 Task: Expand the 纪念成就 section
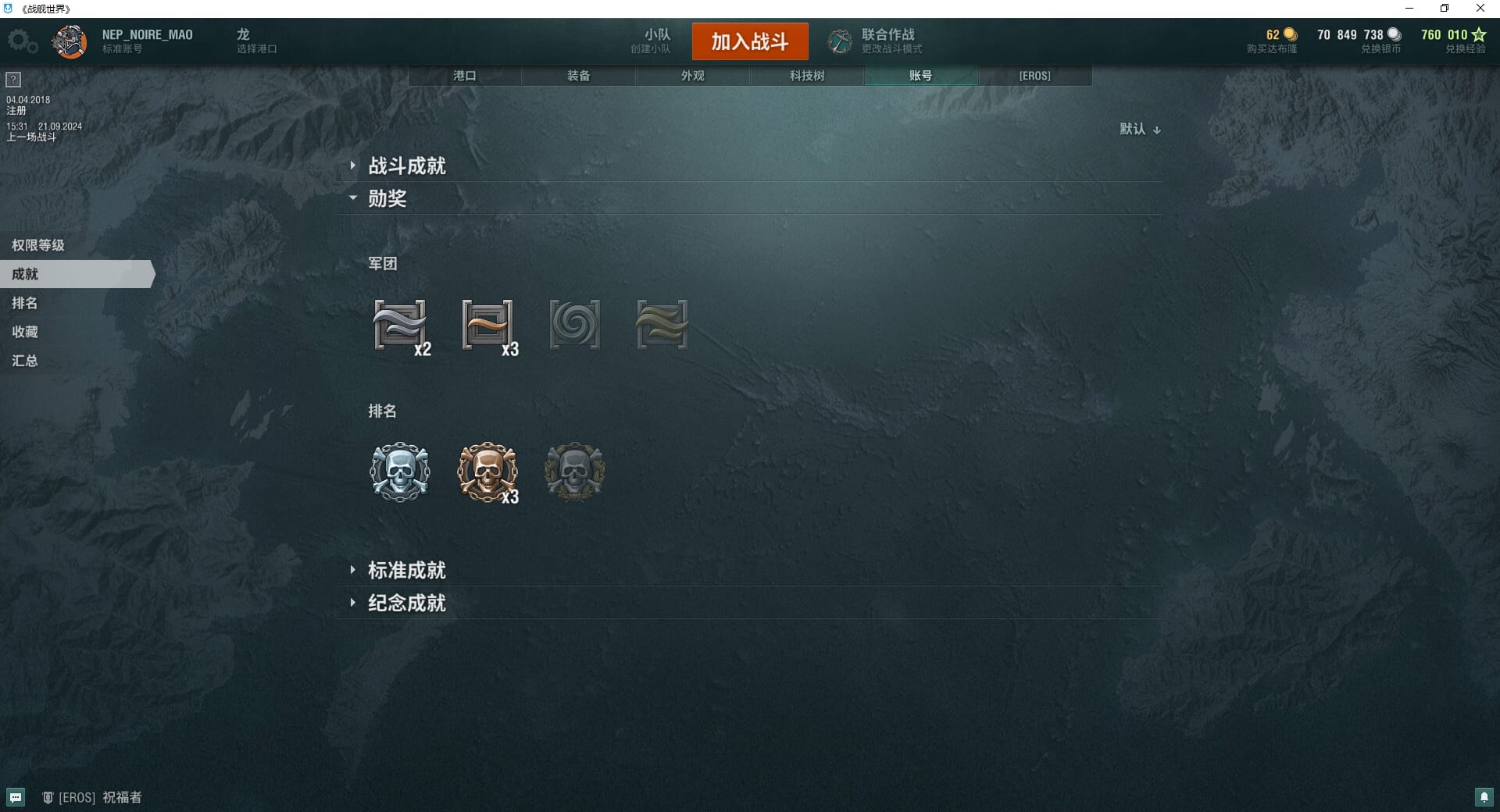(x=406, y=603)
